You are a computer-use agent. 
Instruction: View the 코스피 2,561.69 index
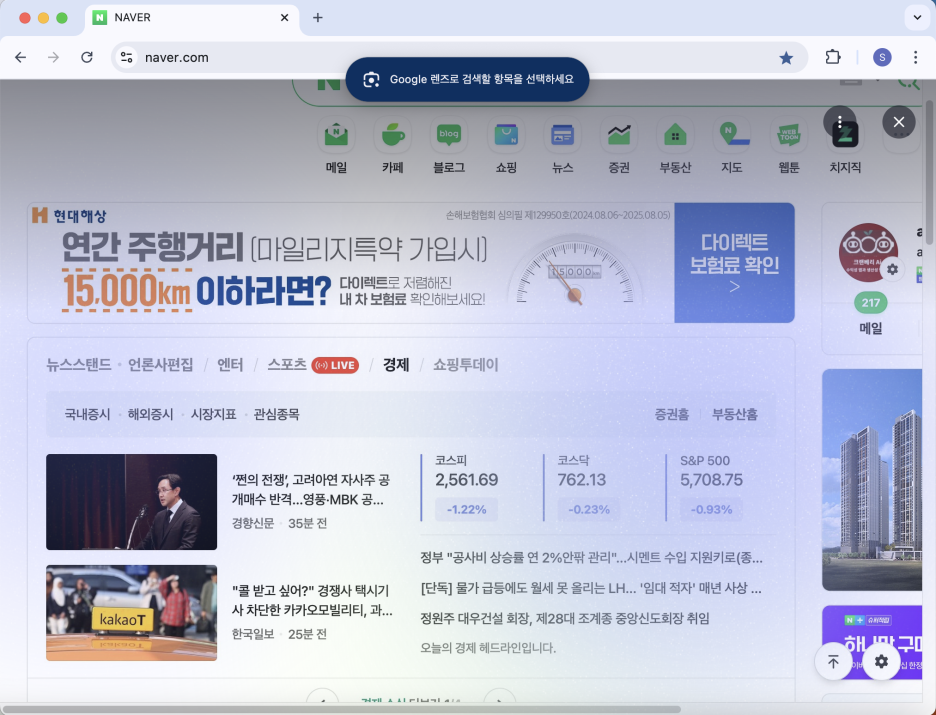tap(467, 488)
